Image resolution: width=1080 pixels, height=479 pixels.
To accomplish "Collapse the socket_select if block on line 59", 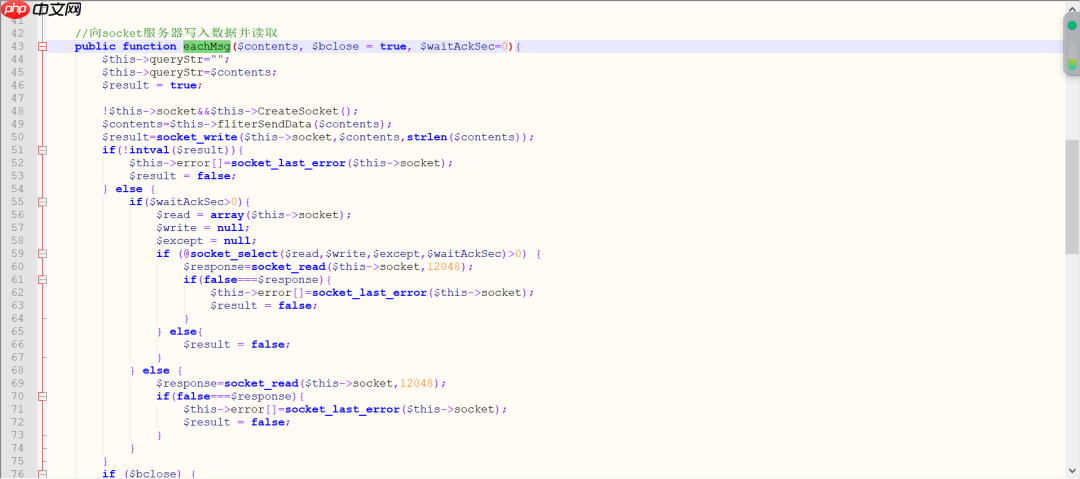I will point(42,254).
